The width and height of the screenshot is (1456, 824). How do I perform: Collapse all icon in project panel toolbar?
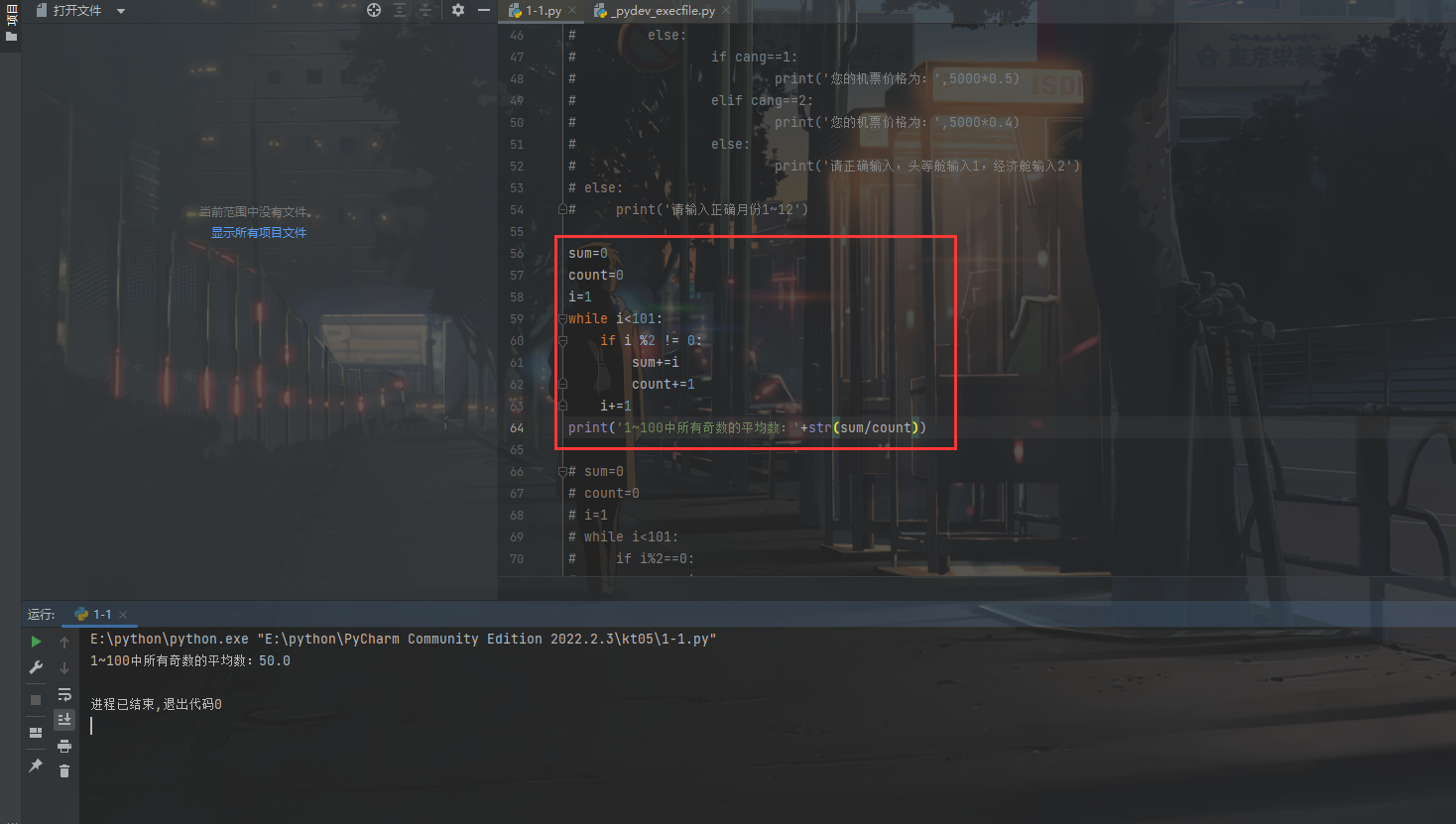click(x=425, y=10)
